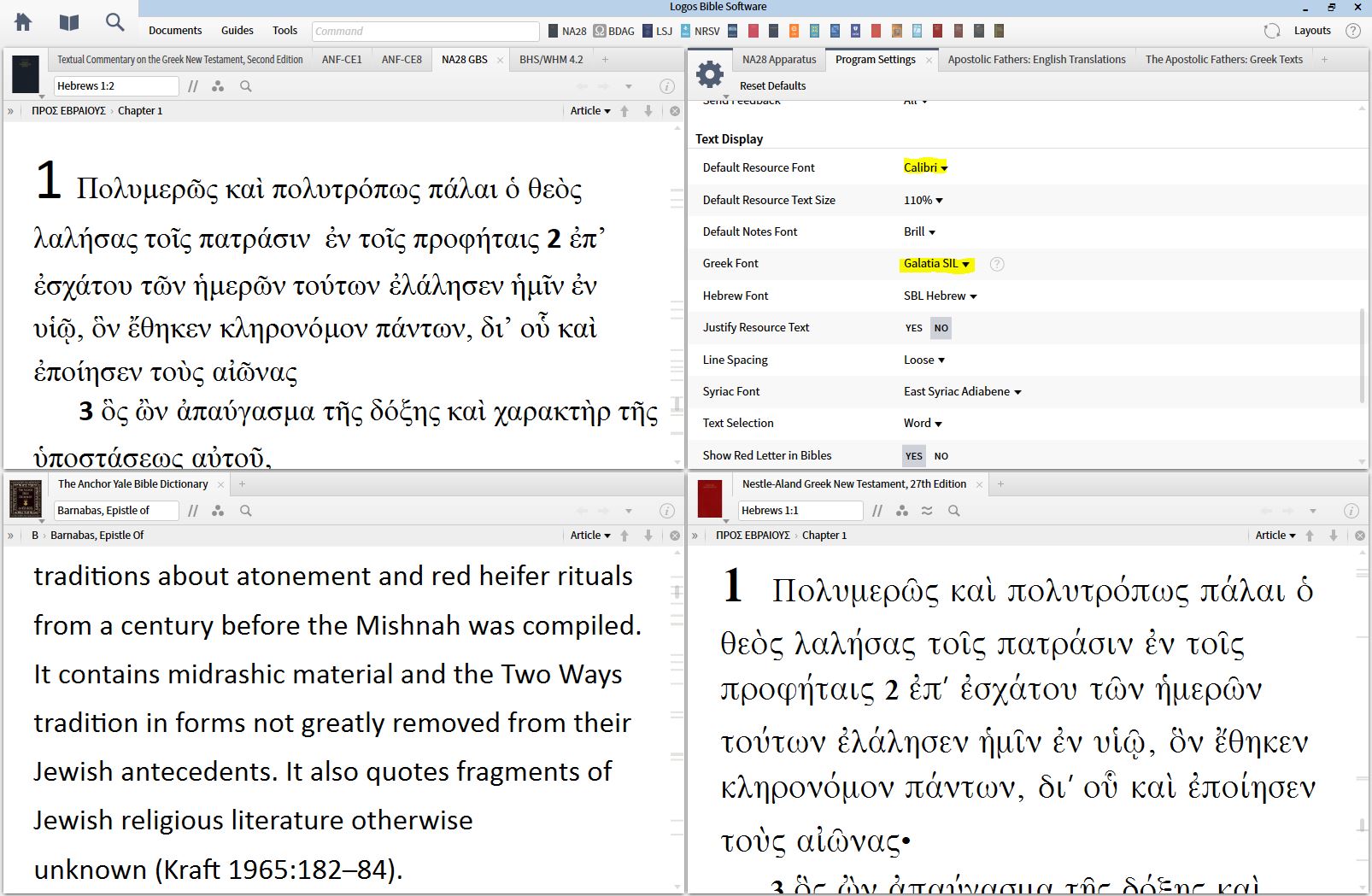Screen dimensions: 1372x896
Task: Click the text comparison icon in NA27 panel
Action: (x=927, y=511)
